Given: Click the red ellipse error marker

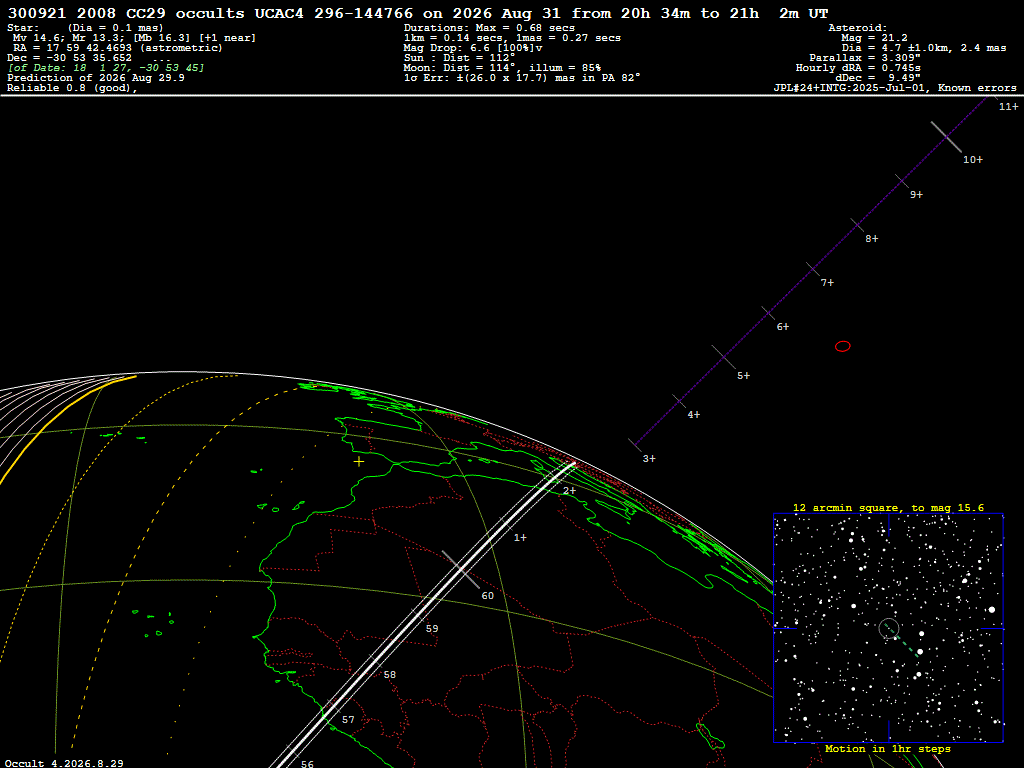Looking at the screenshot, I should pyautogui.click(x=842, y=346).
